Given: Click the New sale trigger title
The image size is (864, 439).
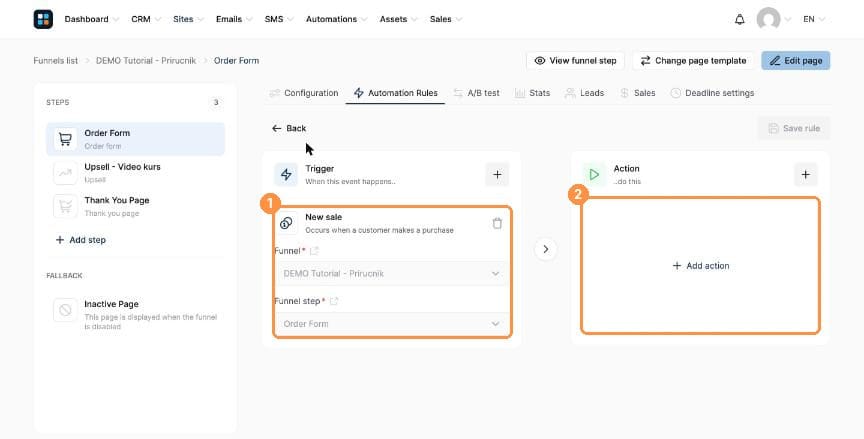Looking at the screenshot, I should (323, 217).
